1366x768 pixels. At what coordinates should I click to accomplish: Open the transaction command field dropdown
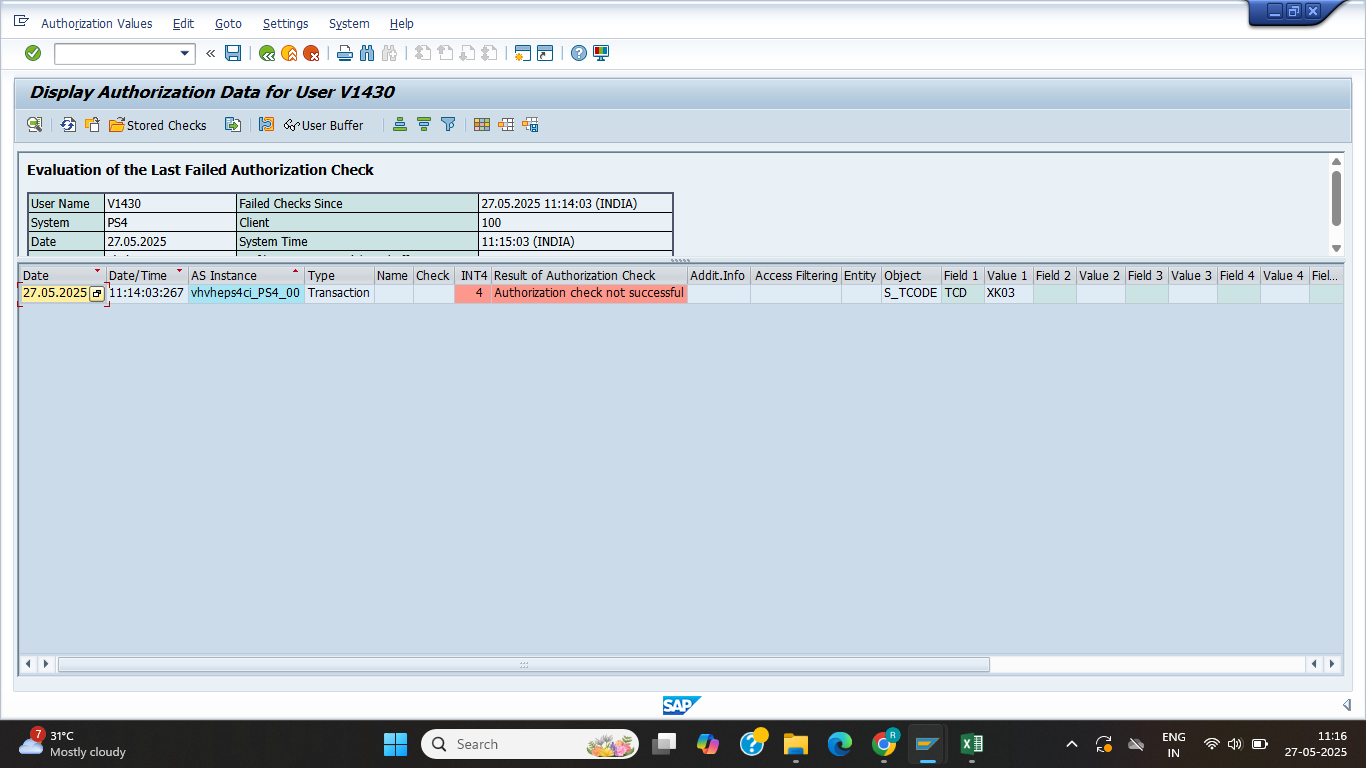(x=185, y=54)
